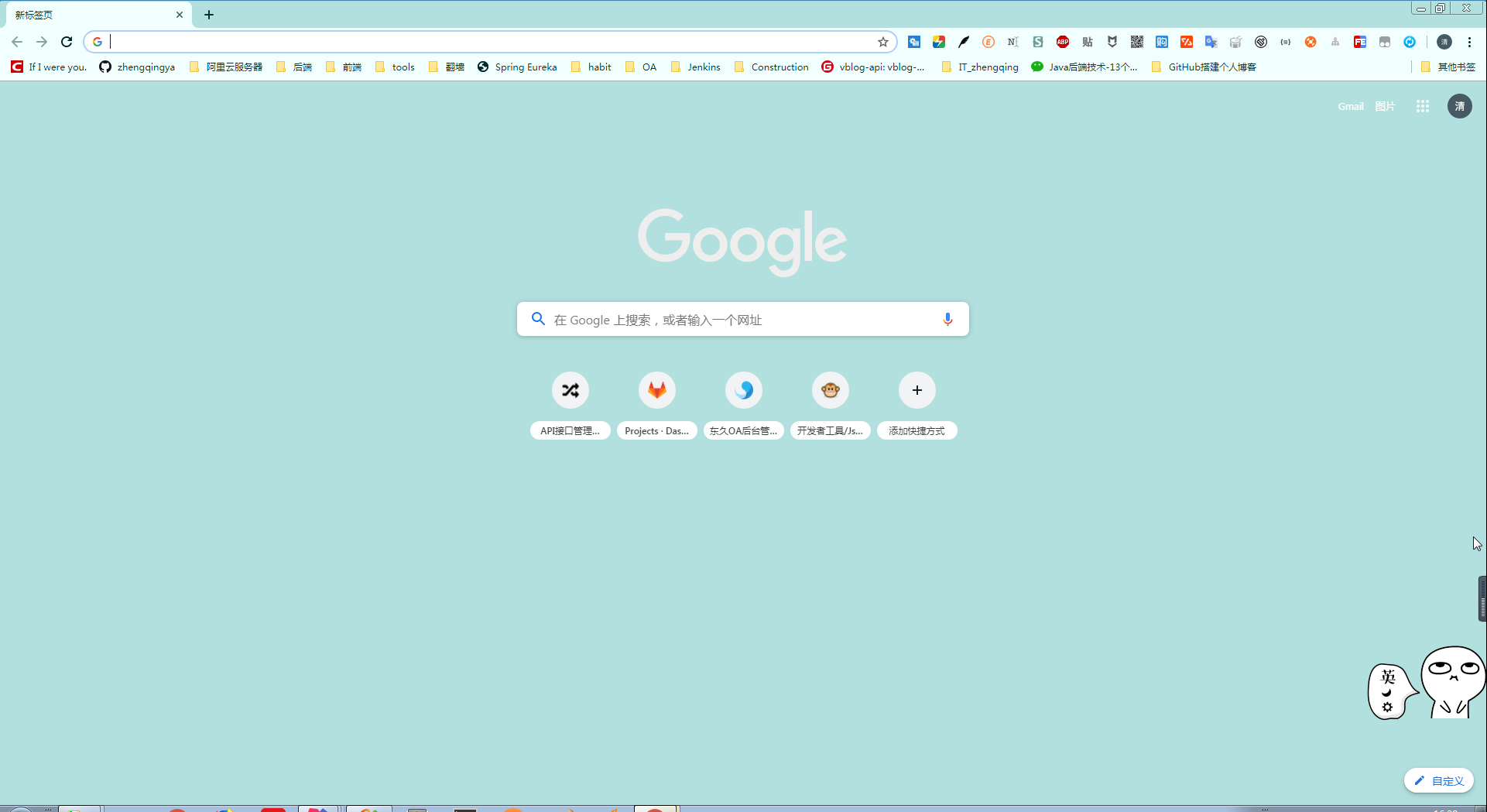Open input method settings gear icon
This screenshot has width=1487, height=812.
pos(1387,708)
